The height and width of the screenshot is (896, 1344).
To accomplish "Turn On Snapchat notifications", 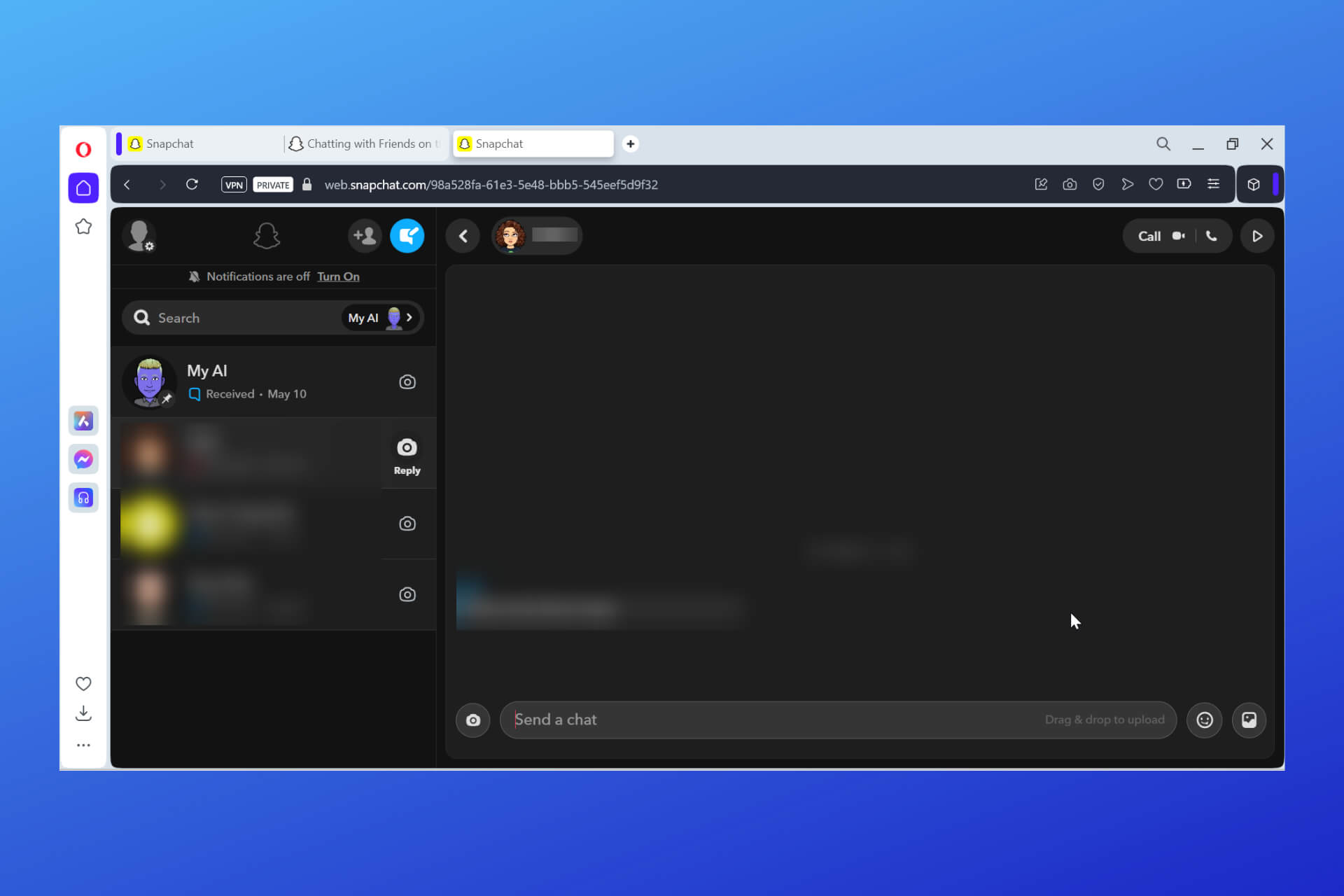I will (x=337, y=276).
